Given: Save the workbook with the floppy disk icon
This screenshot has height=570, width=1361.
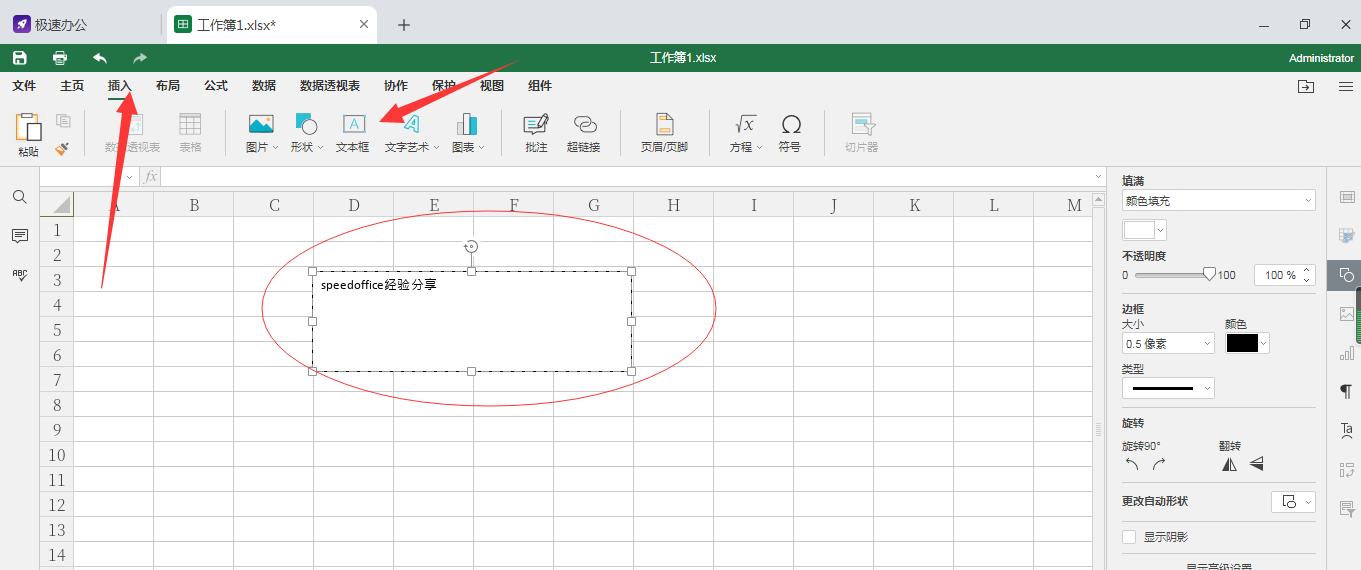Looking at the screenshot, I should (x=20, y=58).
